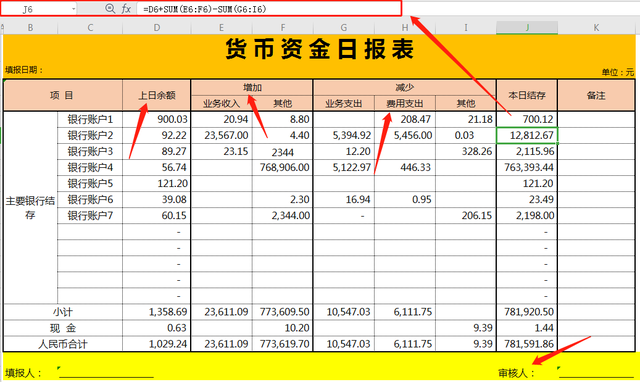
Task: Click the 银行账户3 cell
Action: point(90,151)
